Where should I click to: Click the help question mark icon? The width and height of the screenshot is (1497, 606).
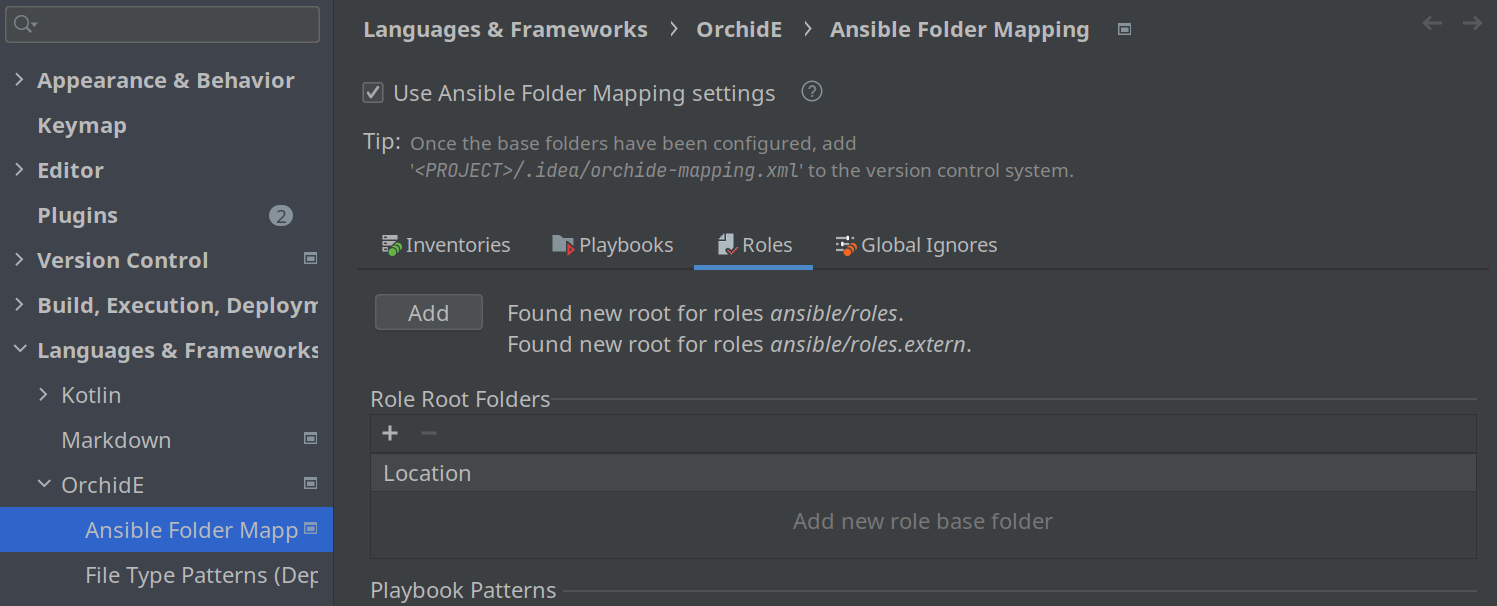812,92
